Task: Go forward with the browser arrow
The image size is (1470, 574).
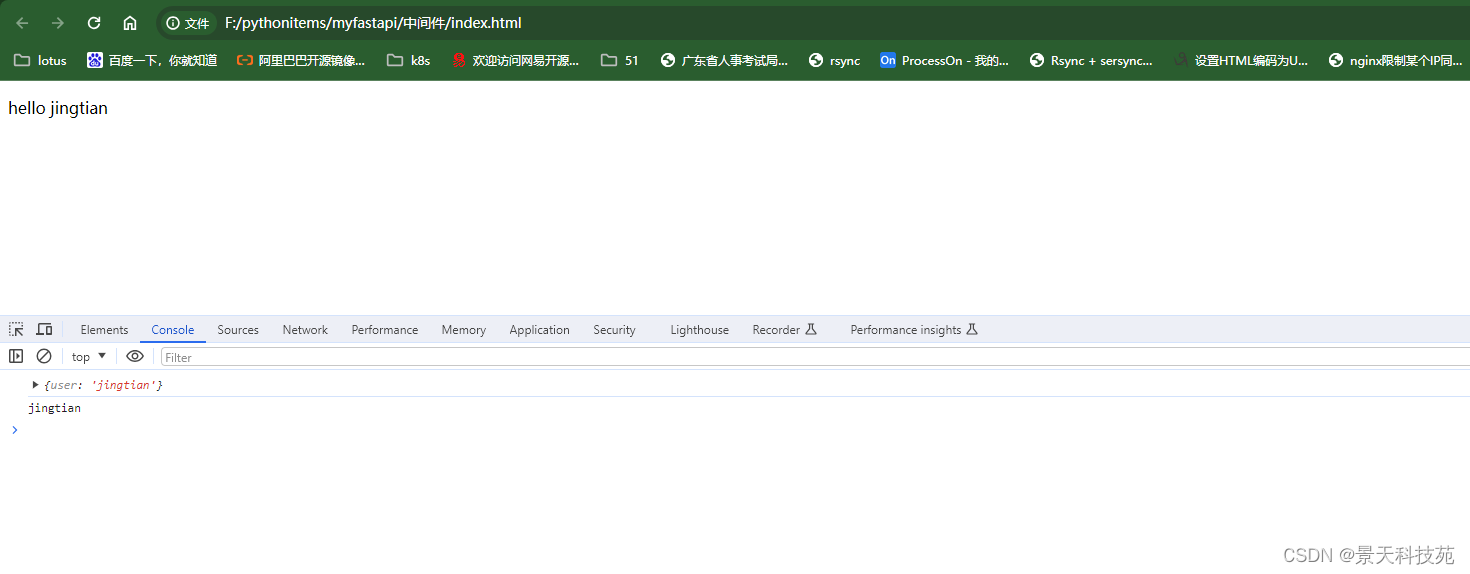Action: pyautogui.click(x=58, y=23)
